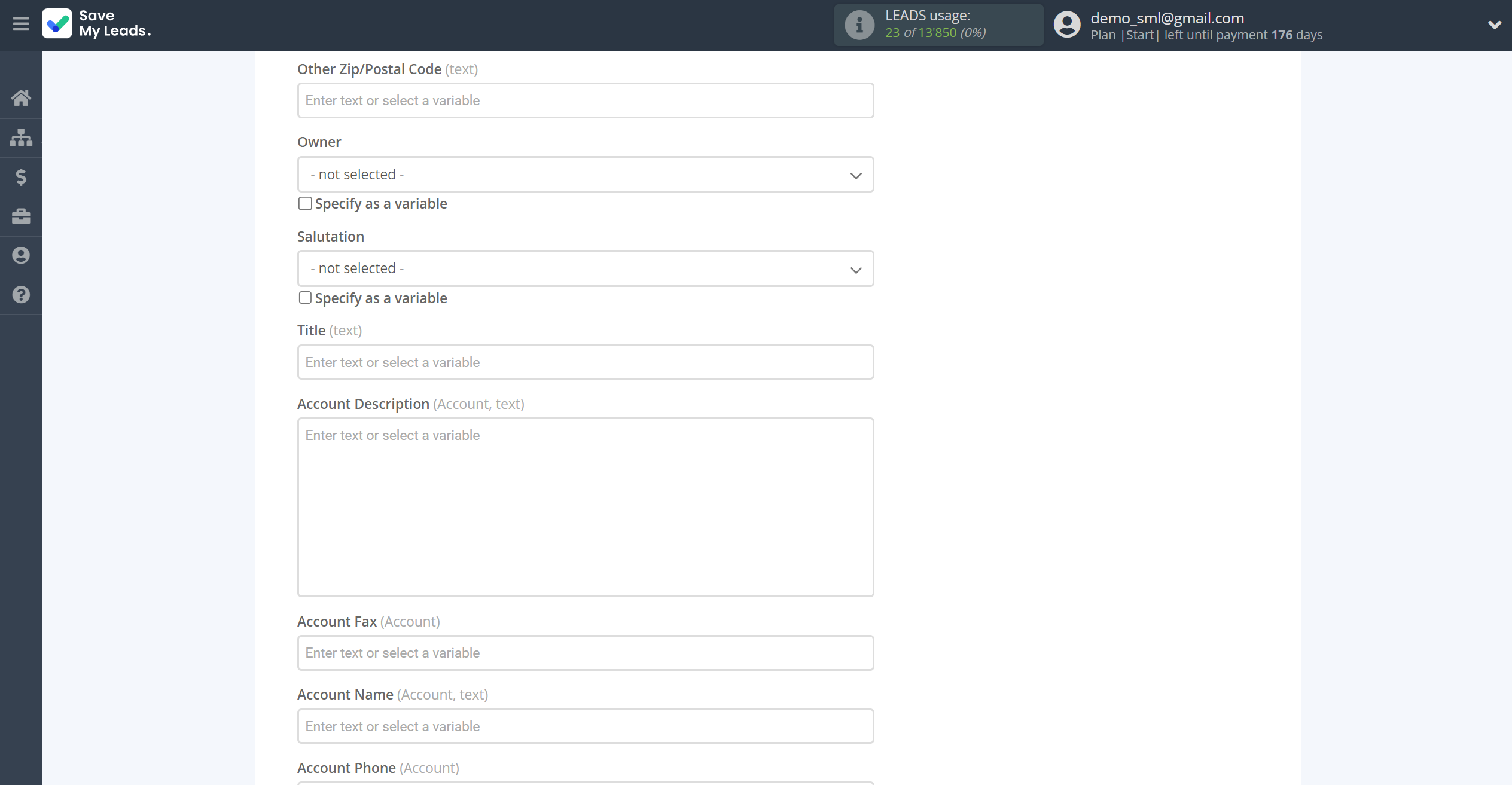
Task: Enable Specify as a variable for Owner
Action: point(305,204)
